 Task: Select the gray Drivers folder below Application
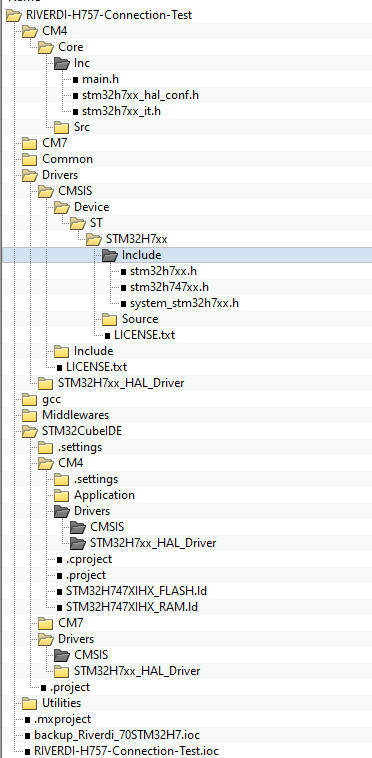[x=92, y=511]
